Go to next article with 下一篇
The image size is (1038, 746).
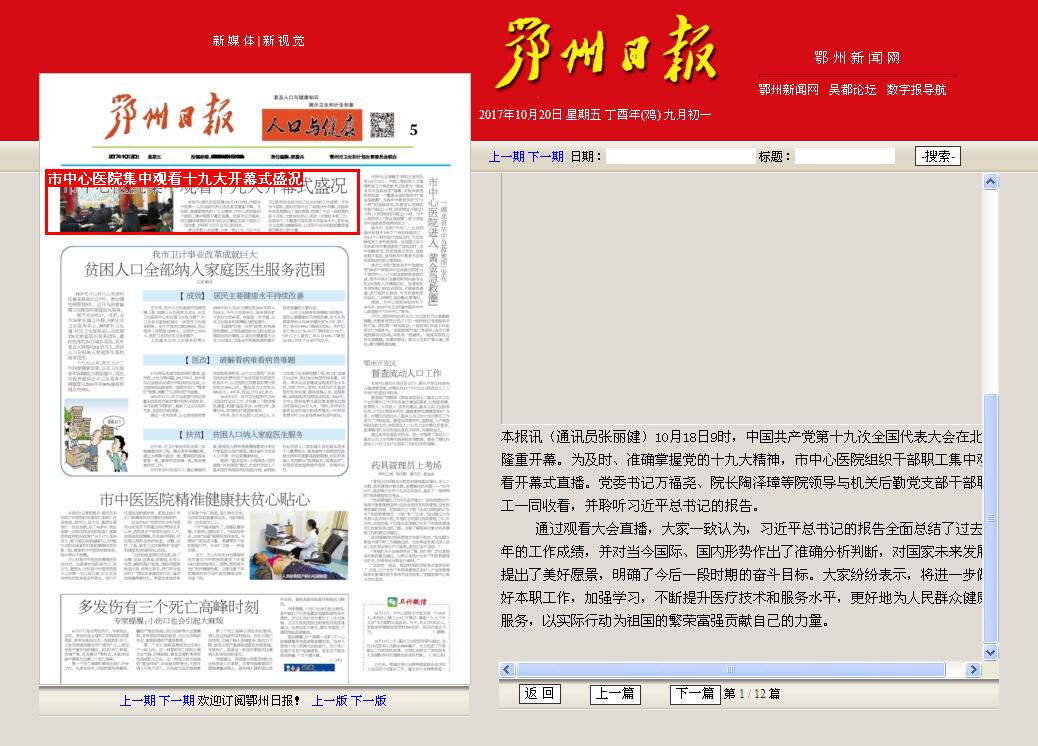click(694, 694)
